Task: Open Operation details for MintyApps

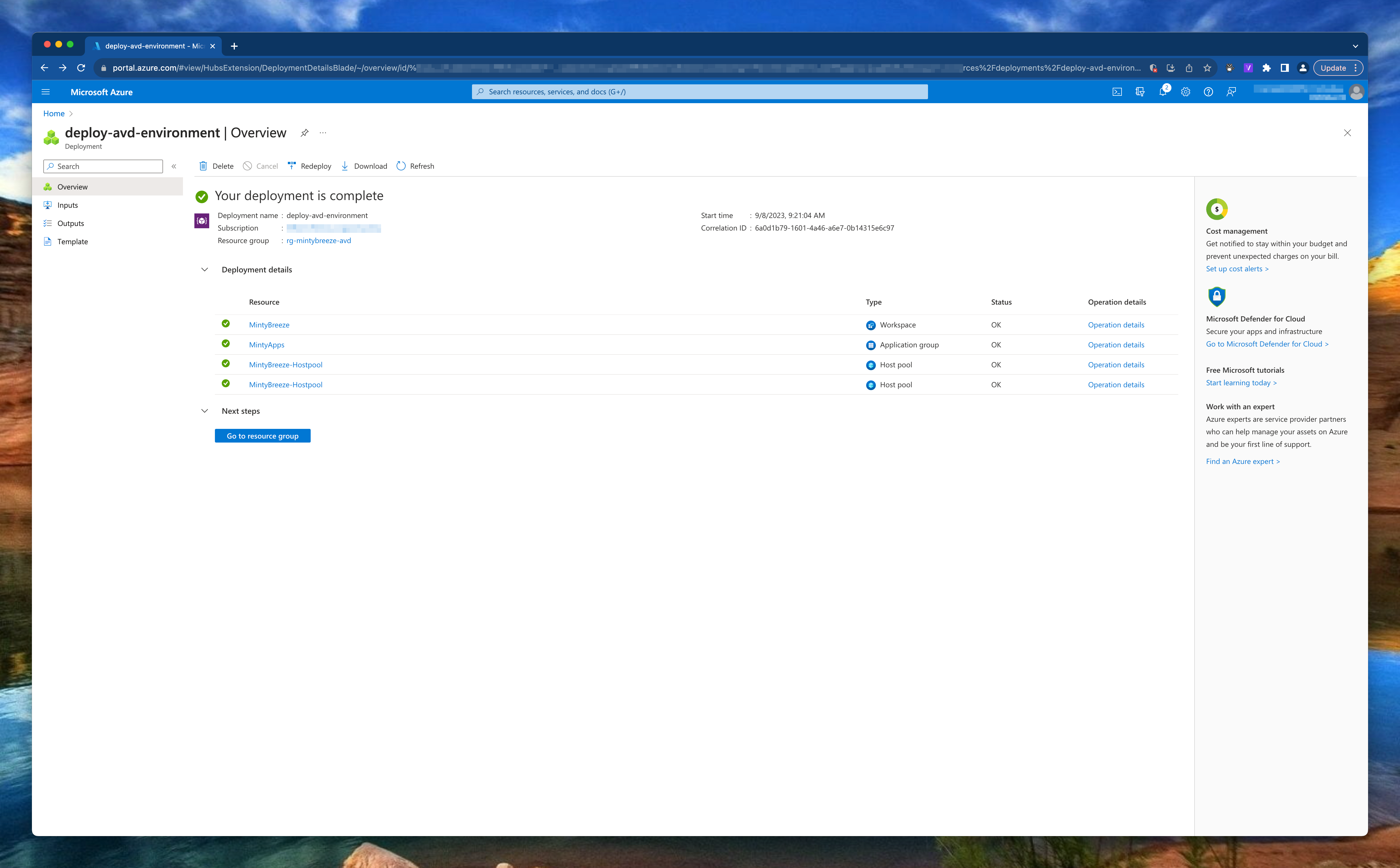Action: (x=1115, y=345)
